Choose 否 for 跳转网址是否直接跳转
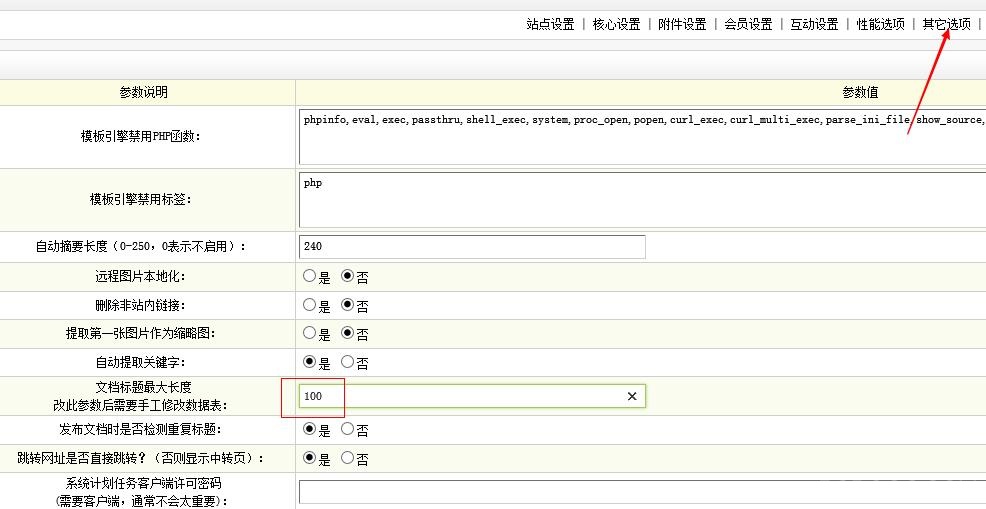The image size is (986, 509). click(x=347, y=458)
